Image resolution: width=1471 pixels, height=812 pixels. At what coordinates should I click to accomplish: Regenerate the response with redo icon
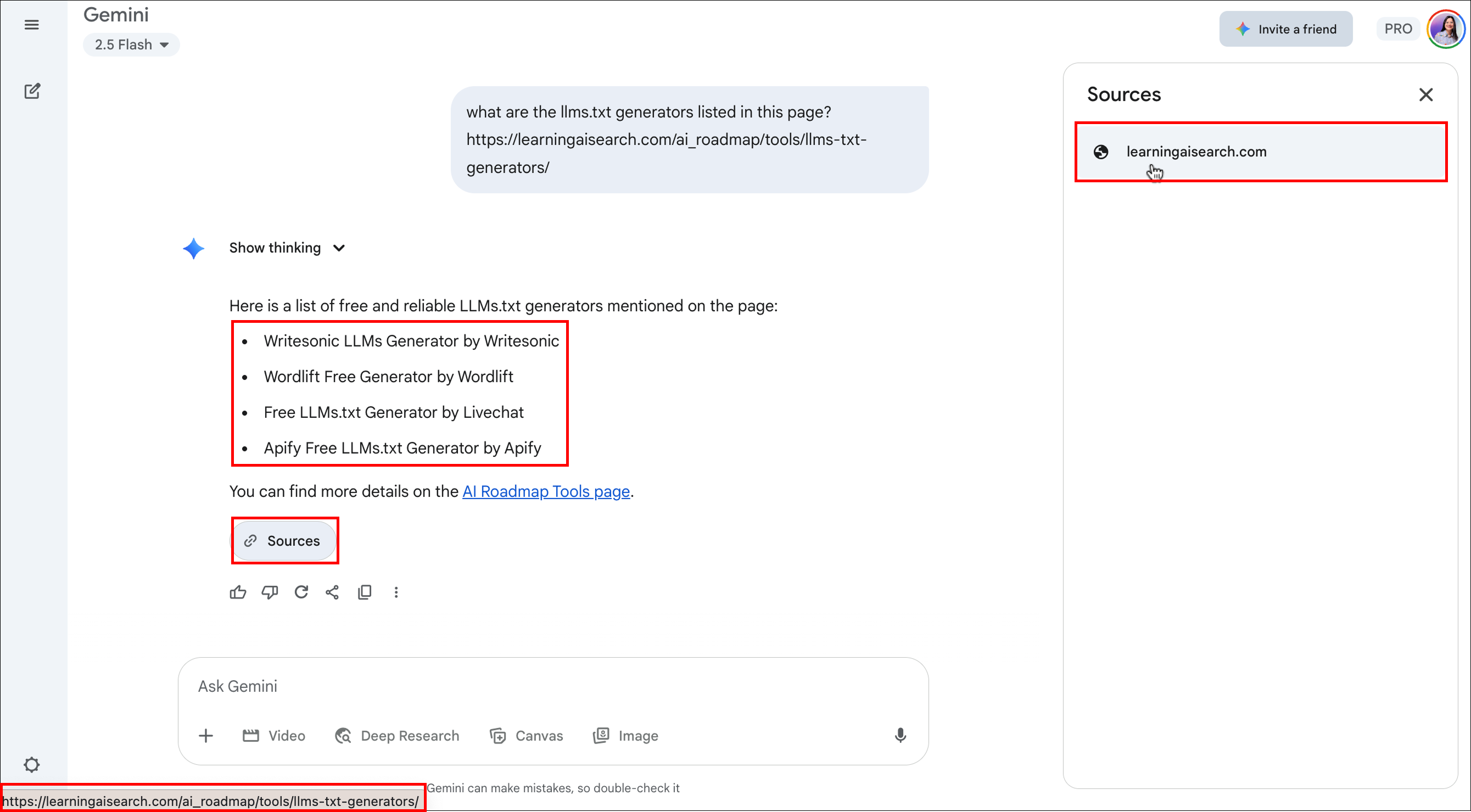coord(301,592)
